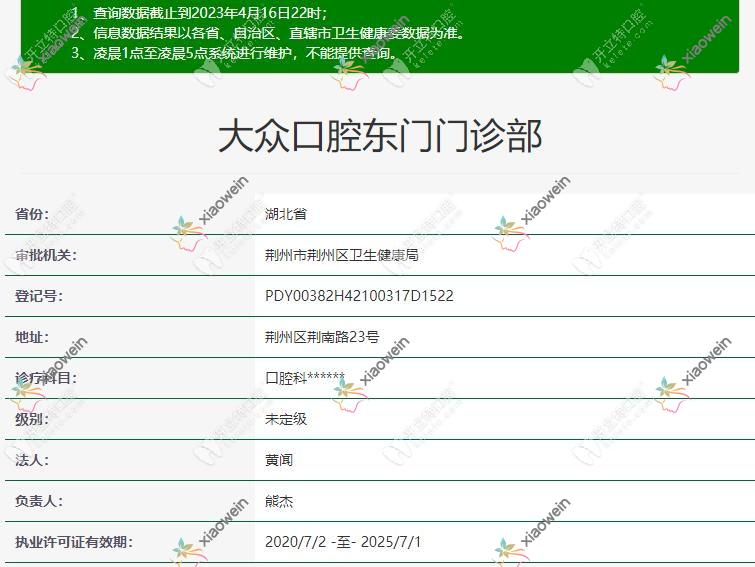The height and width of the screenshot is (567, 755).
Task: Click the 地址 label
Action: tap(32, 337)
